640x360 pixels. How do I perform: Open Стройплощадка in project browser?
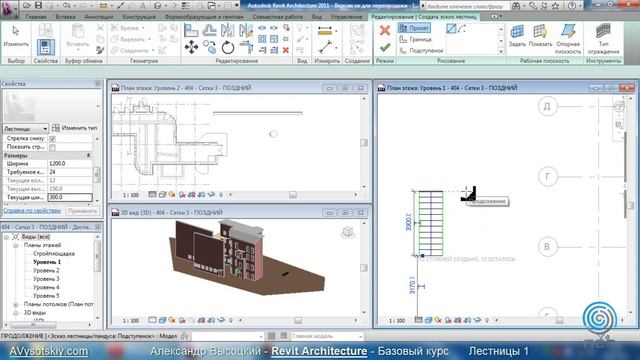pyautogui.click(x=54, y=254)
